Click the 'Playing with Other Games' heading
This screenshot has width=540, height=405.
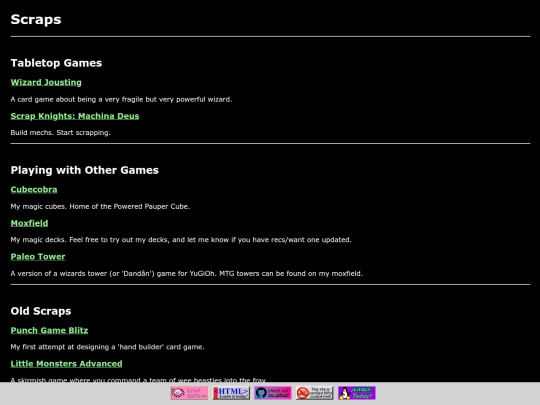pos(84,170)
